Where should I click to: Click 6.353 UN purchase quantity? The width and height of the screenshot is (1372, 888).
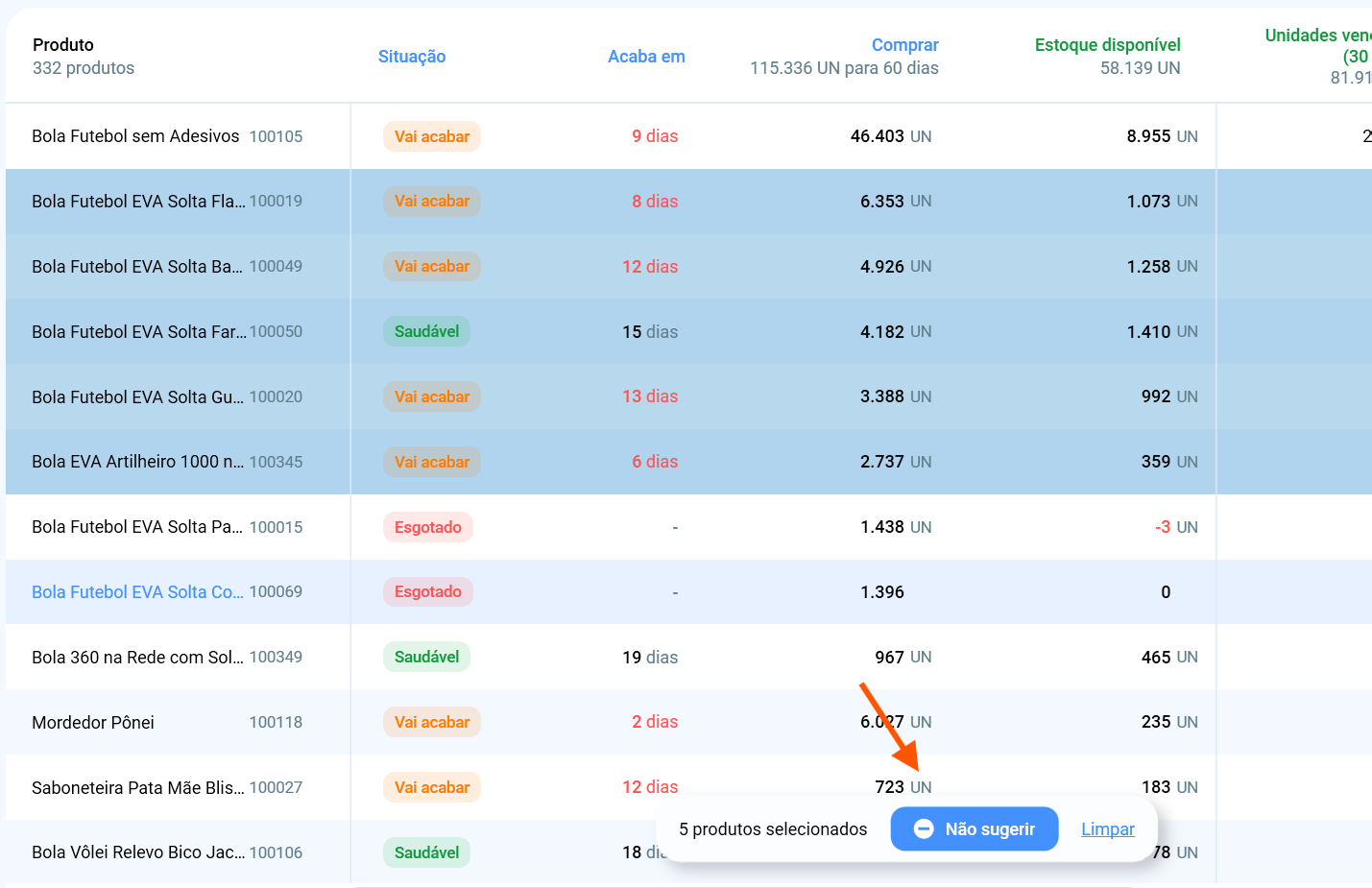pyautogui.click(x=896, y=202)
